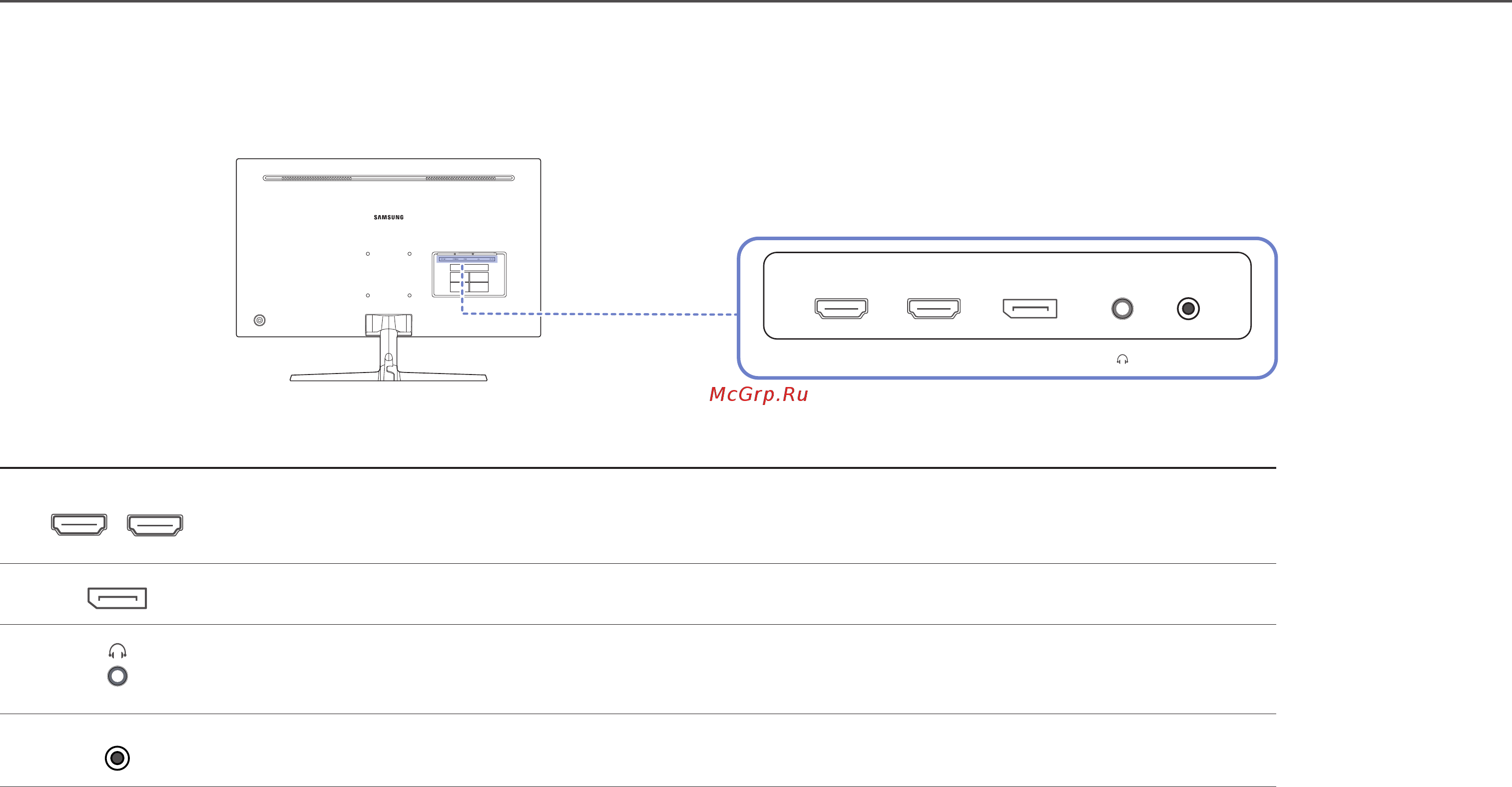Viewport: 1512px width, 787px height.
Task: Click the headphone jack in the zoomed panel
Action: click(x=1122, y=309)
